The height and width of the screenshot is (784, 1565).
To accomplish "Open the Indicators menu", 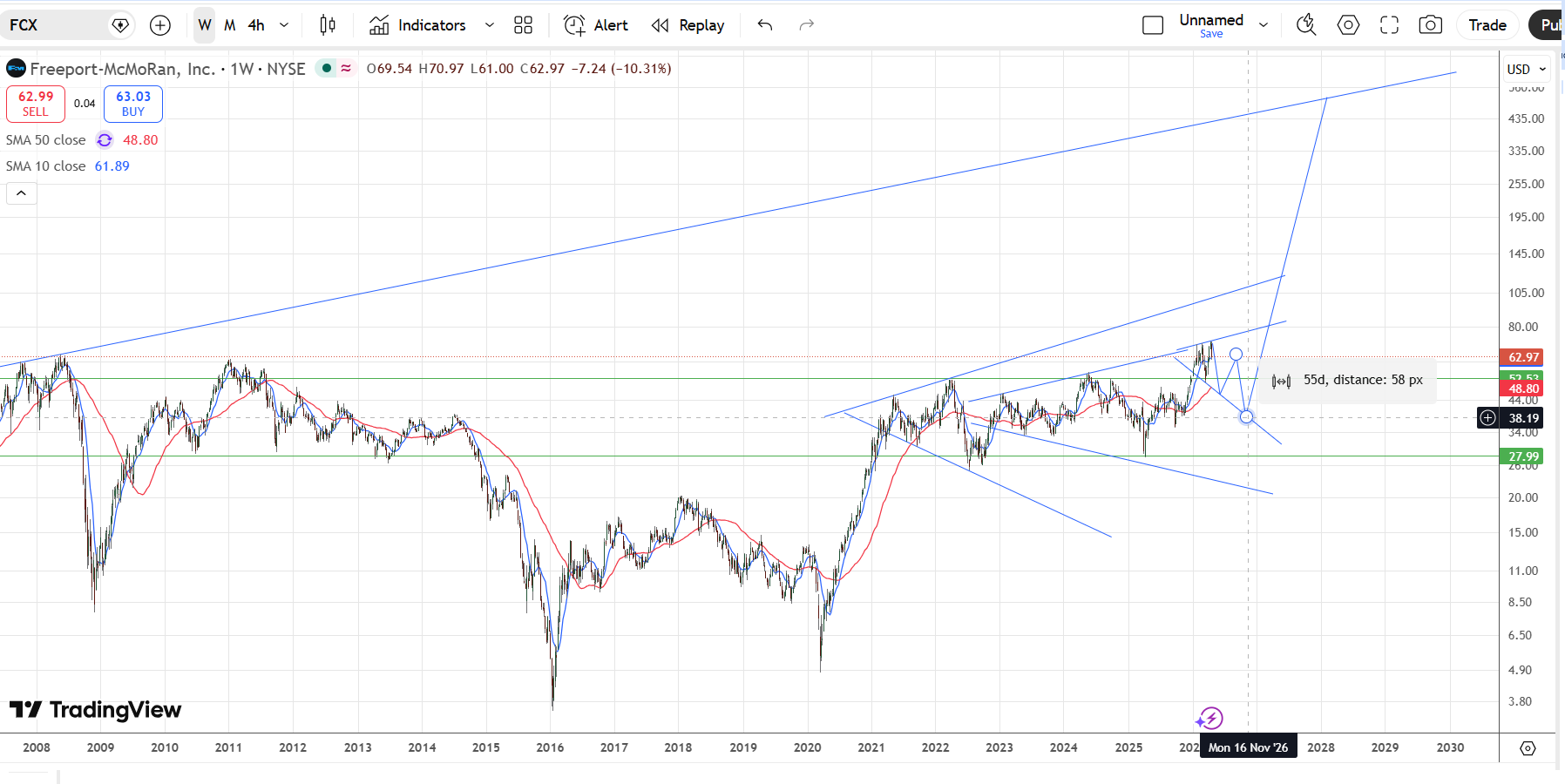I will [417, 25].
